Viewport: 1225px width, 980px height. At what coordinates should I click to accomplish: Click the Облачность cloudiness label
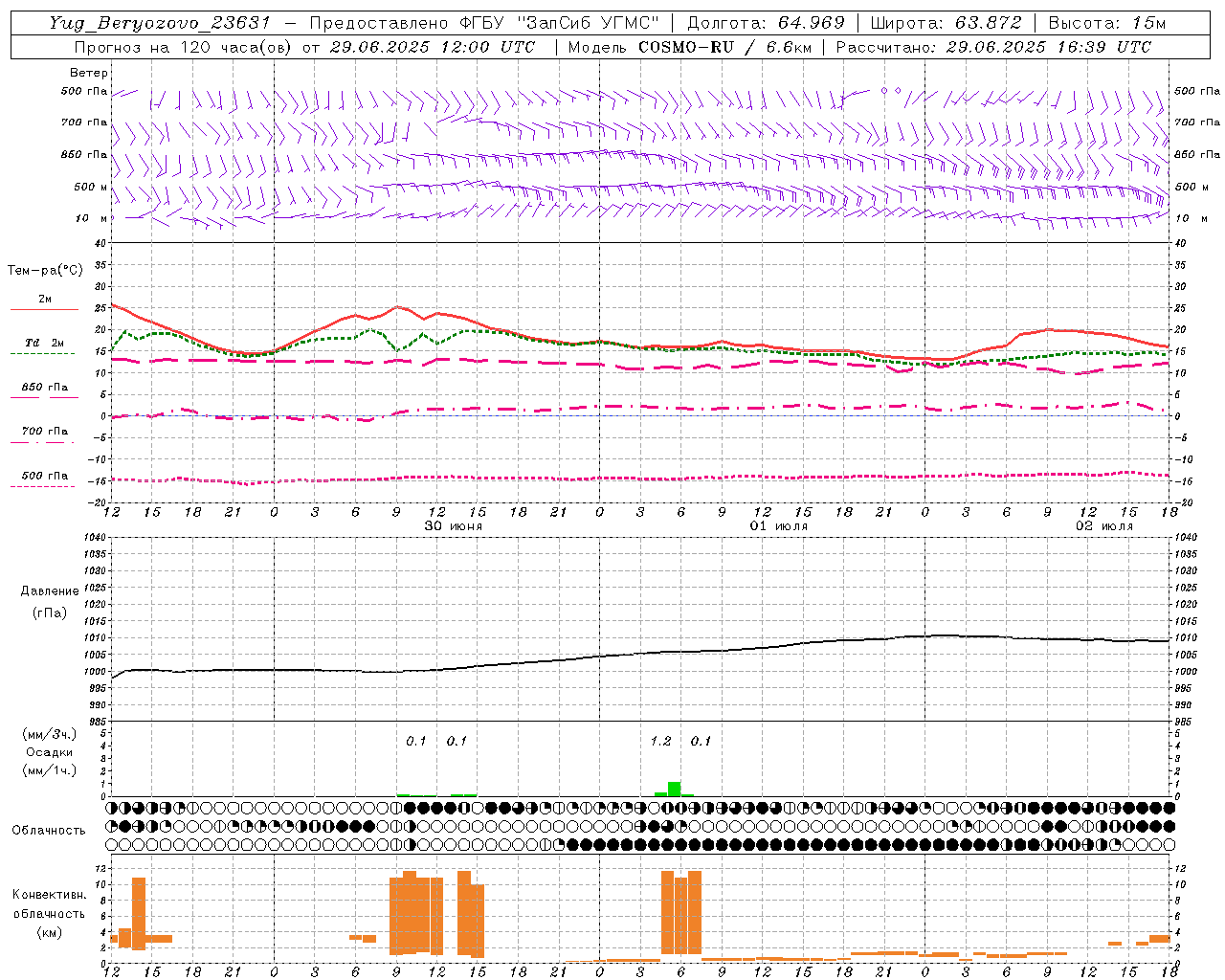click(49, 831)
